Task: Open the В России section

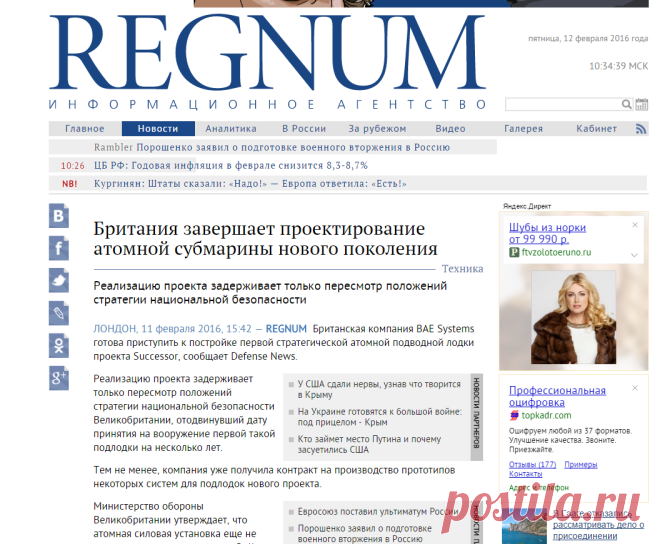Action: click(304, 129)
